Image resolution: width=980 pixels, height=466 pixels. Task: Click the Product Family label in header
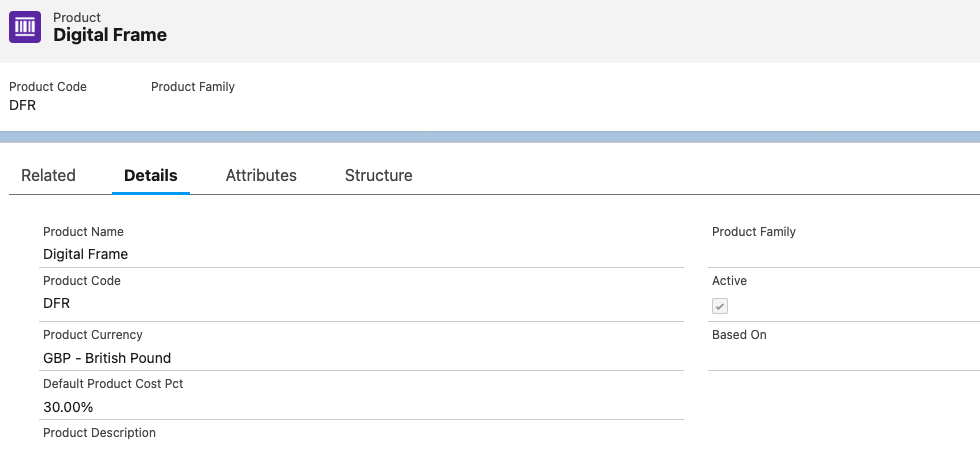193,87
